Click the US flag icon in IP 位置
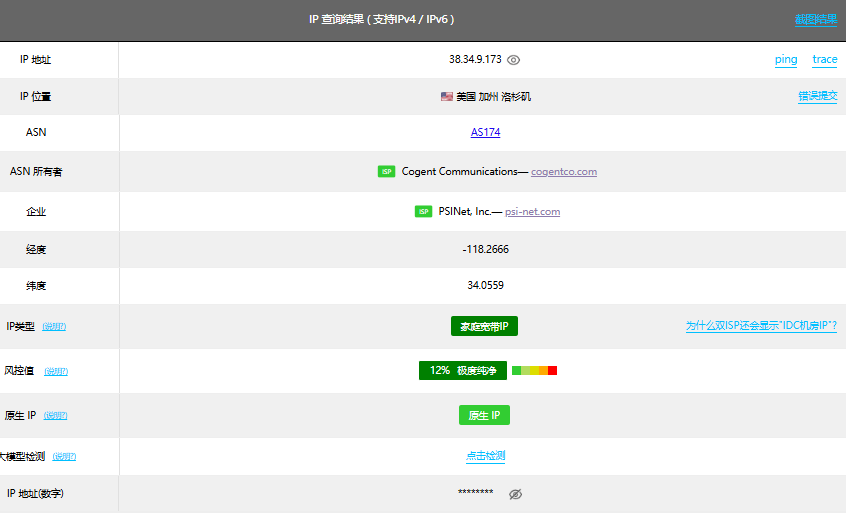The width and height of the screenshot is (846, 514). click(x=447, y=97)
